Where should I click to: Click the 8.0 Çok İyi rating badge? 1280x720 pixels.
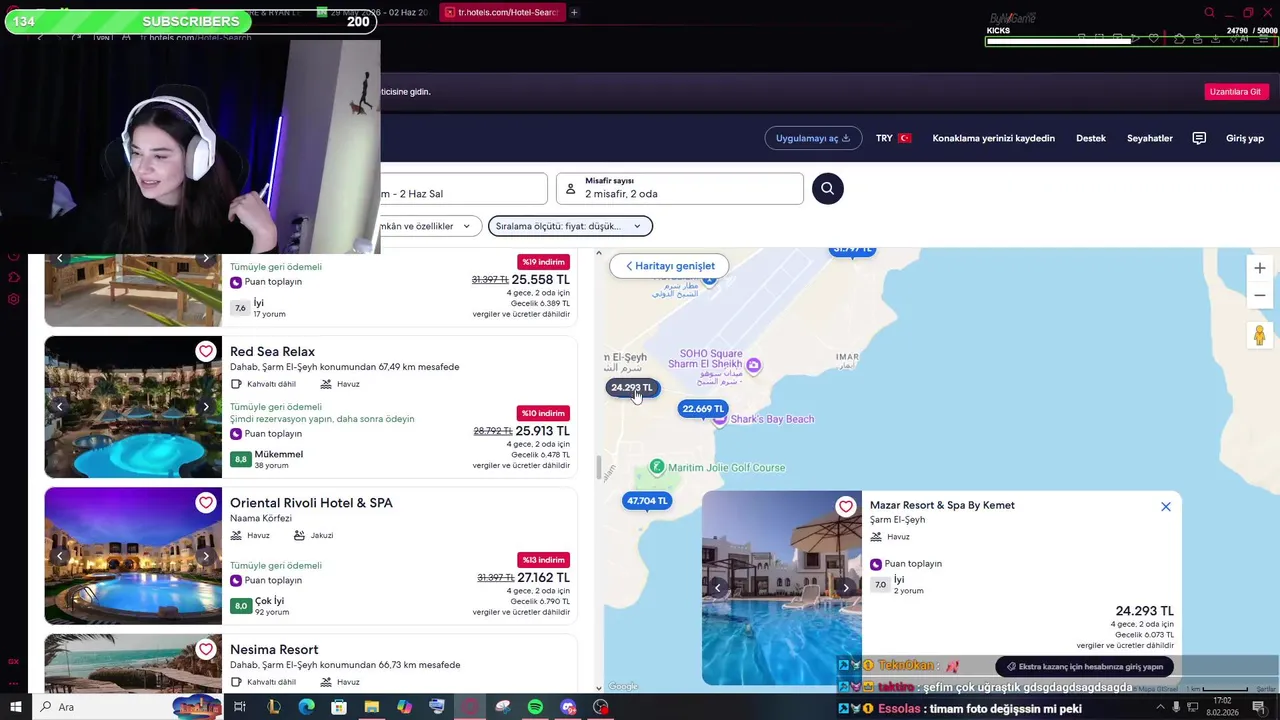tap(240, 606)
